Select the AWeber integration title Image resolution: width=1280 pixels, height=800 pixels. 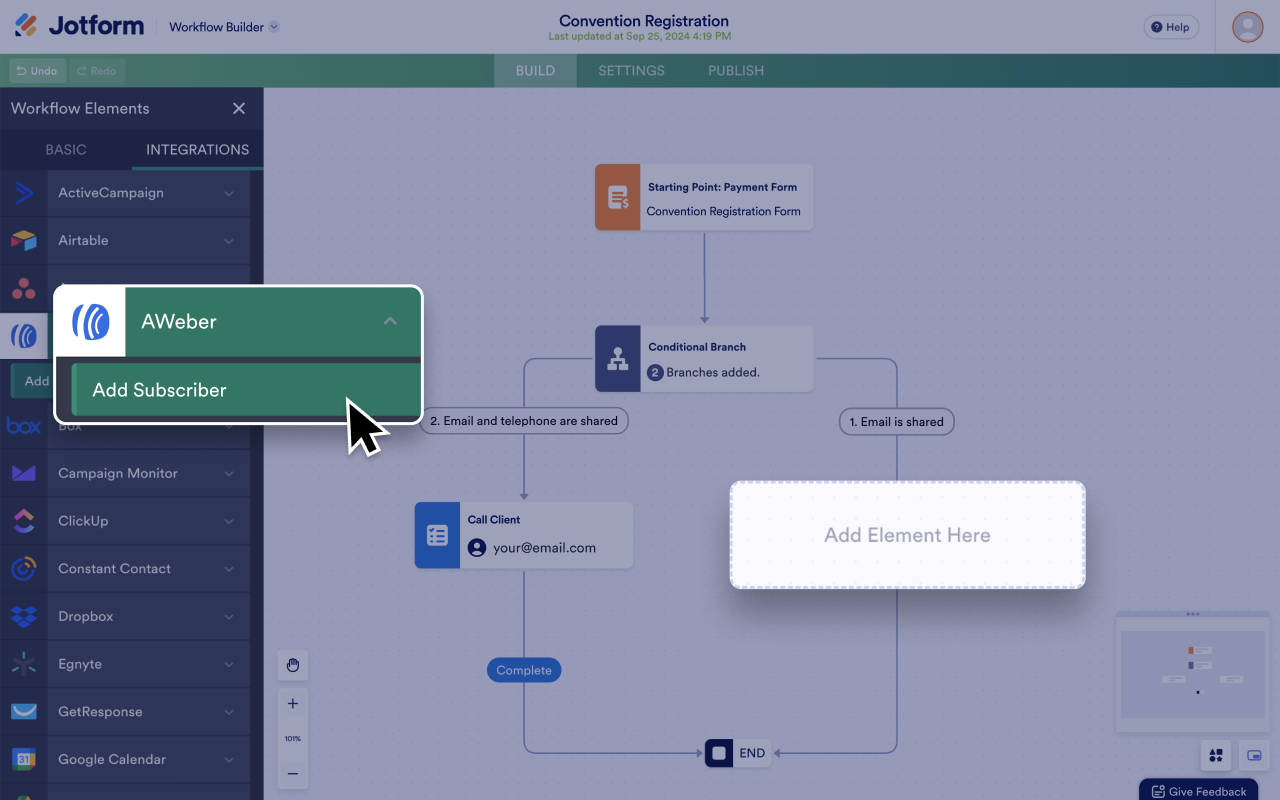[x=179, y=321]
